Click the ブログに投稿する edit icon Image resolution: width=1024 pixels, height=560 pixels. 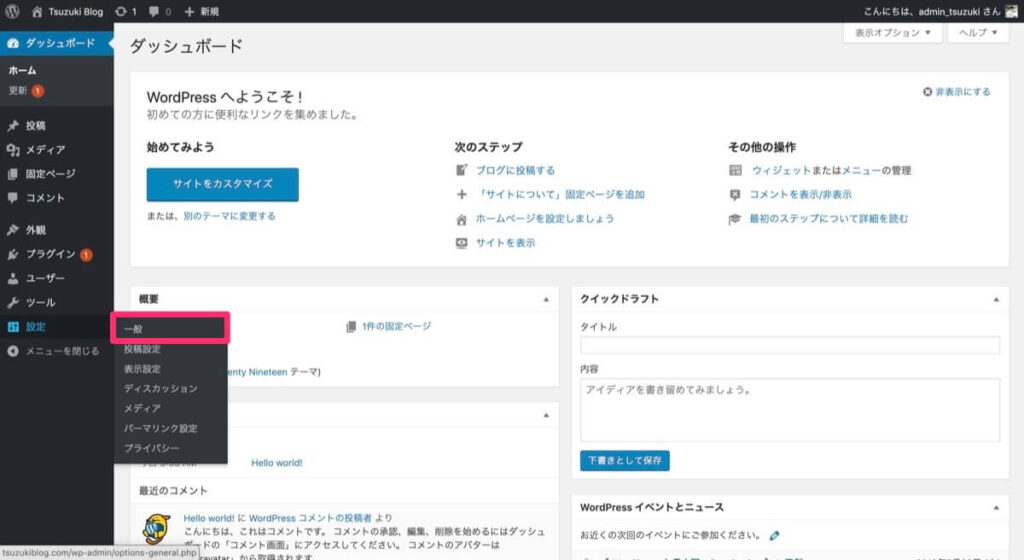pyautogui.click(x=461, y=170)
